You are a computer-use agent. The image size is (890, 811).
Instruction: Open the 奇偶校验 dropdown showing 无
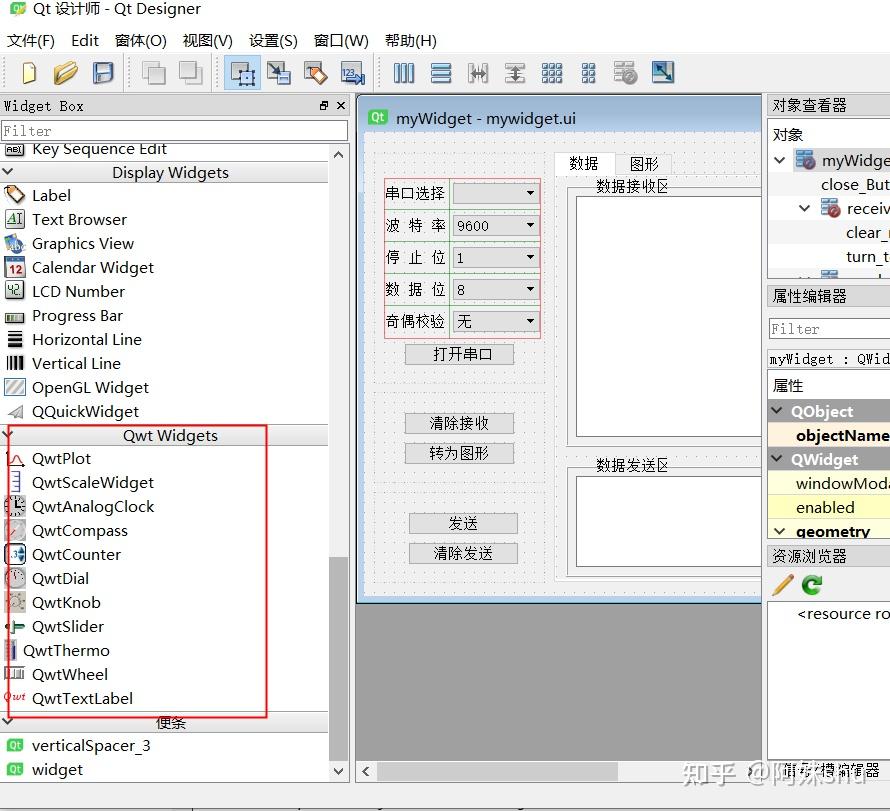[x=496, y=322]
